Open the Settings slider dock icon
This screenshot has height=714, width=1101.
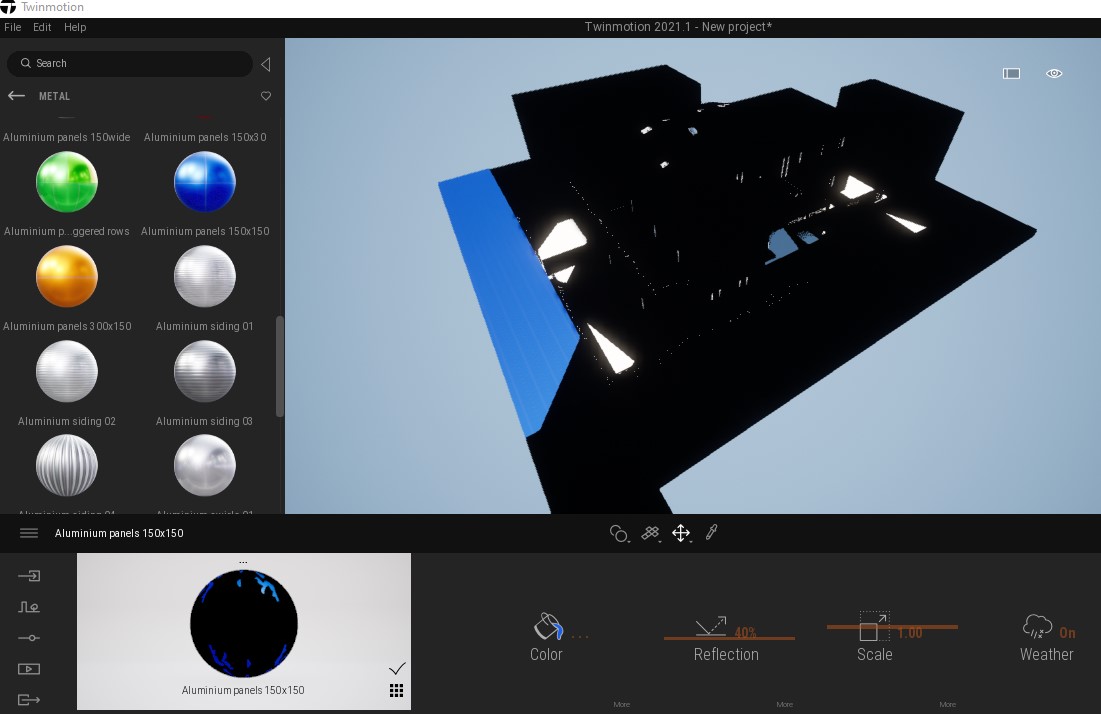[x=29, y=638]
